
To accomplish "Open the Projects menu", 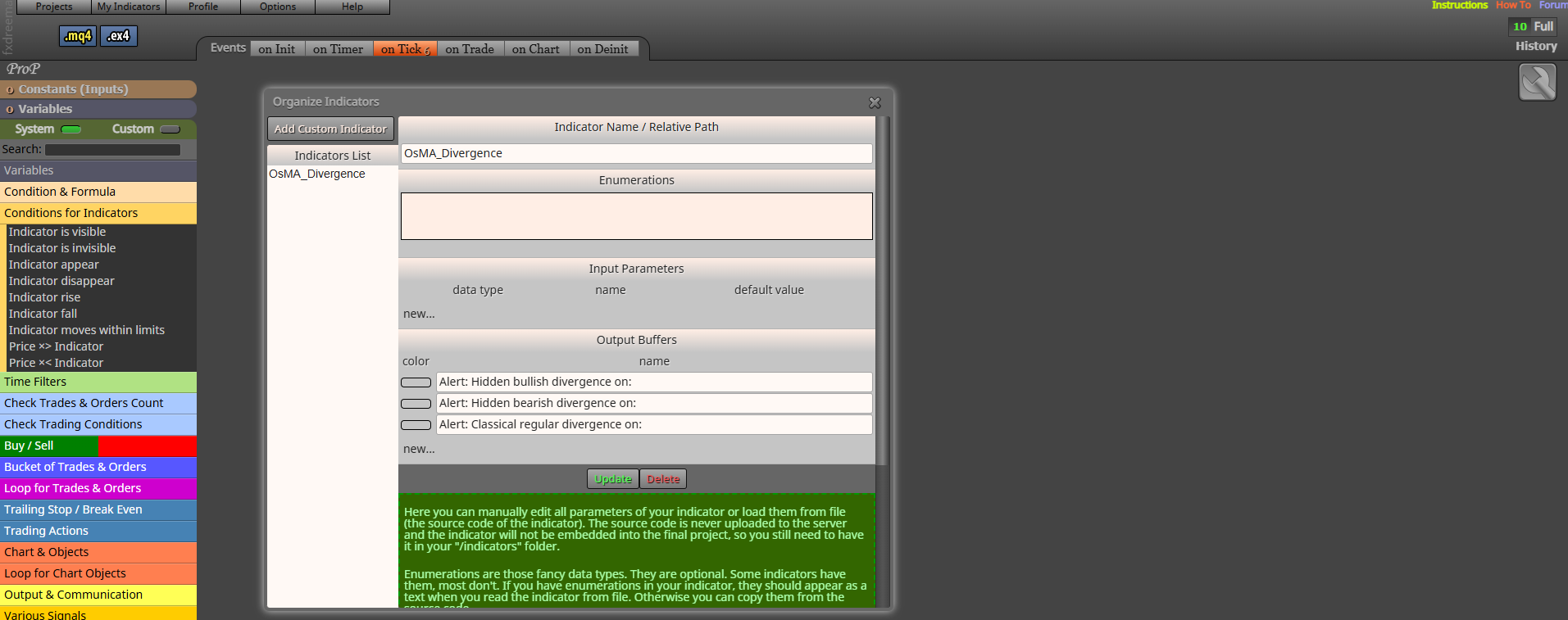I will [x=54, y=7].
